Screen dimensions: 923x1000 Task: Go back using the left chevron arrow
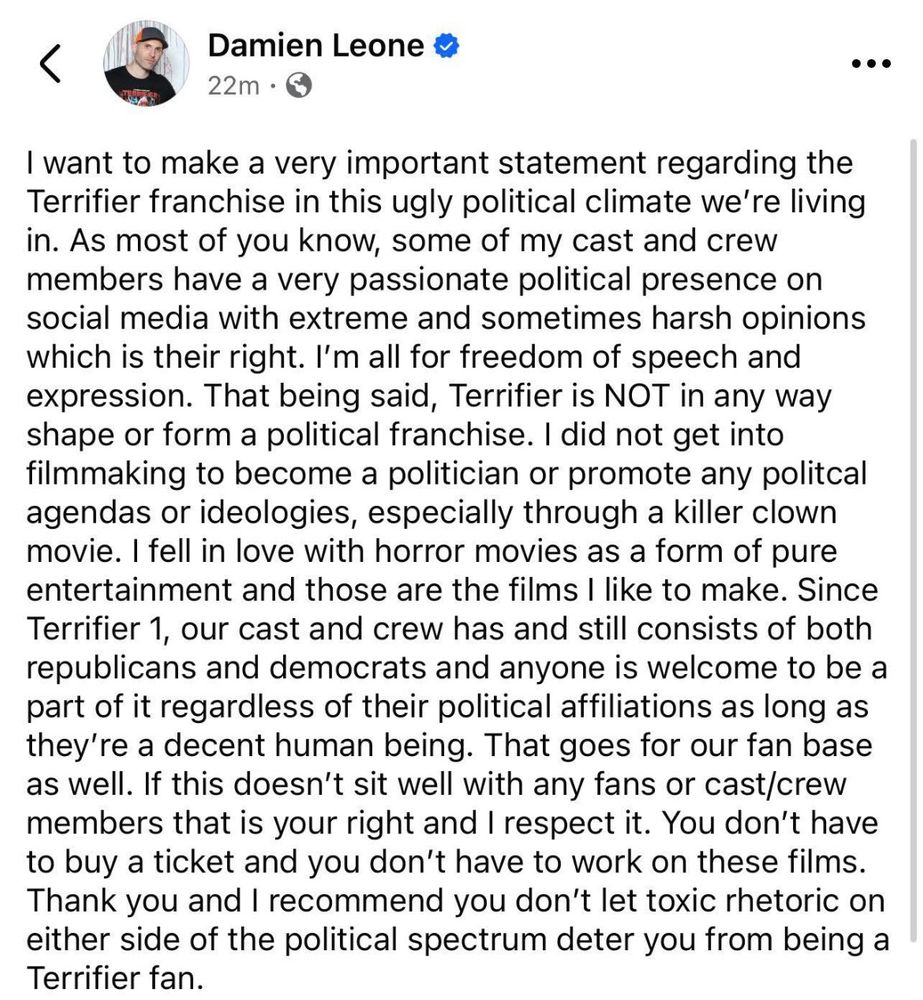(50, 65)
